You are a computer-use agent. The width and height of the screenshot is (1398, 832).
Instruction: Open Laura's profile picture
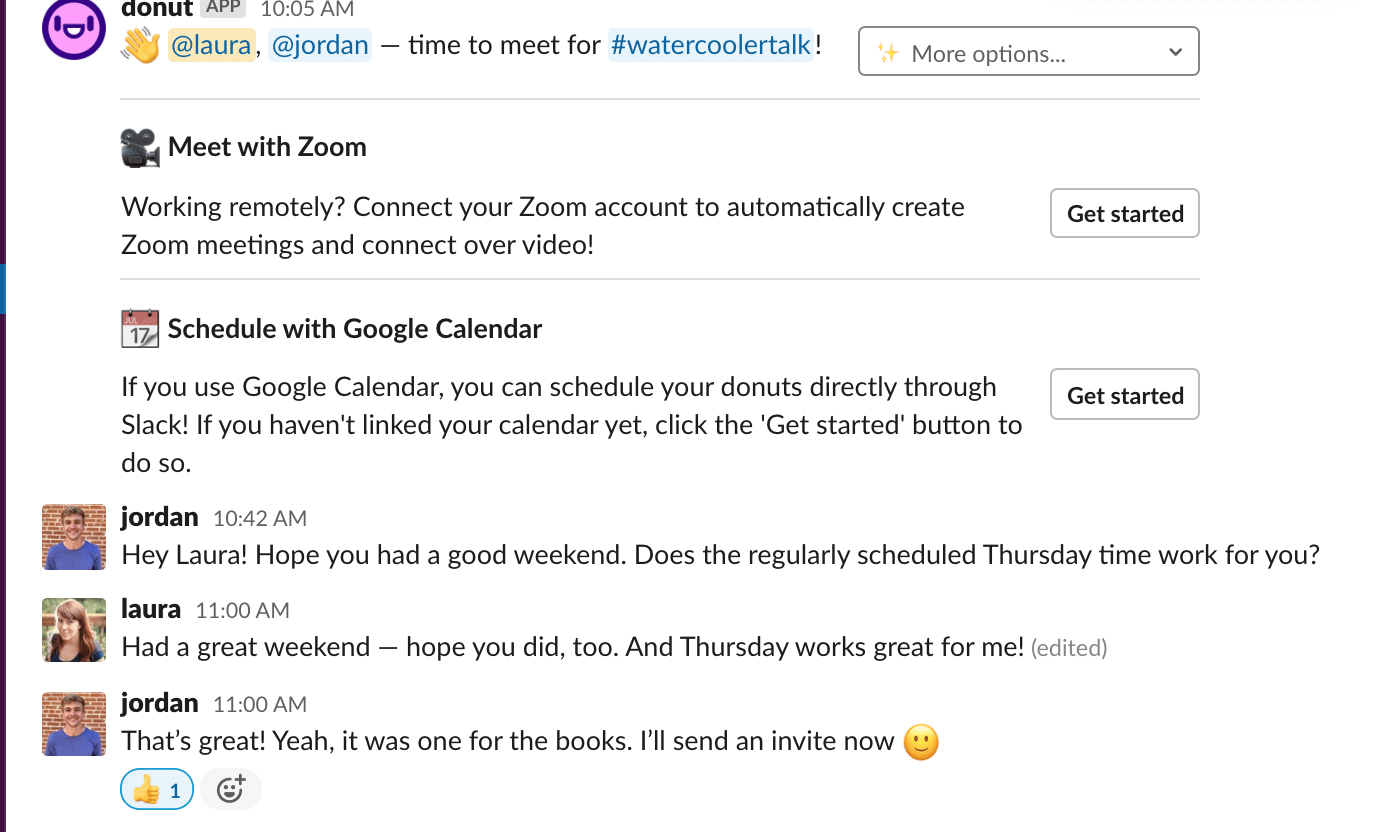[x=74, y=630]
